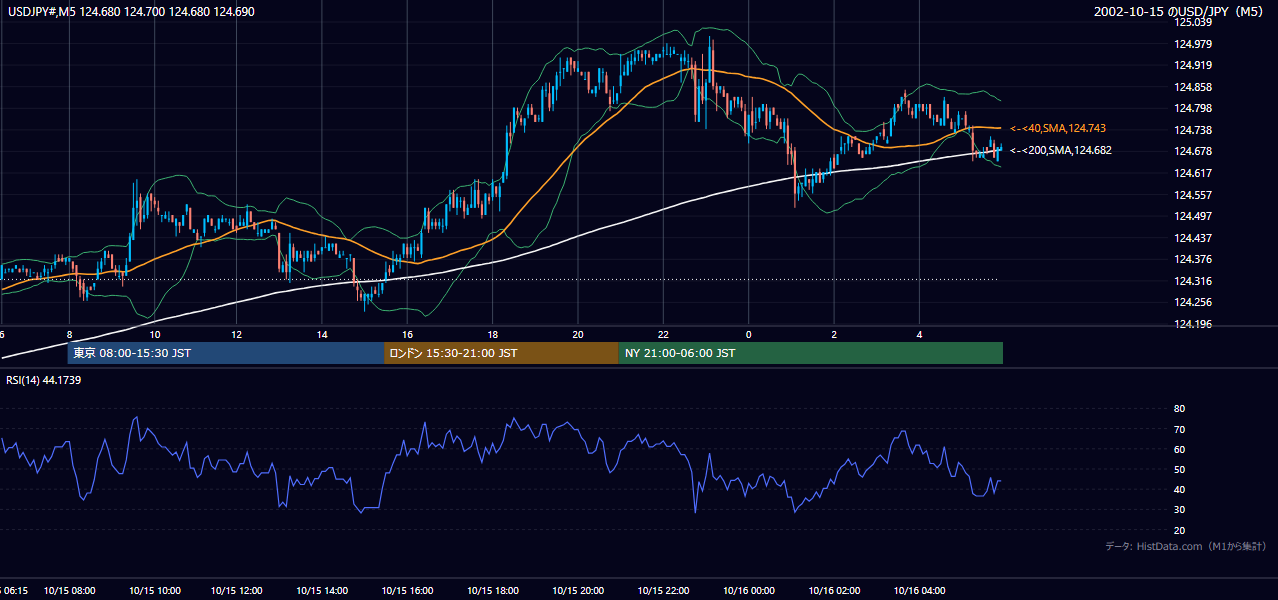The image size is (1278, 600).
Task: Click hour tick 18 under price chart
Action: [493, 334]
